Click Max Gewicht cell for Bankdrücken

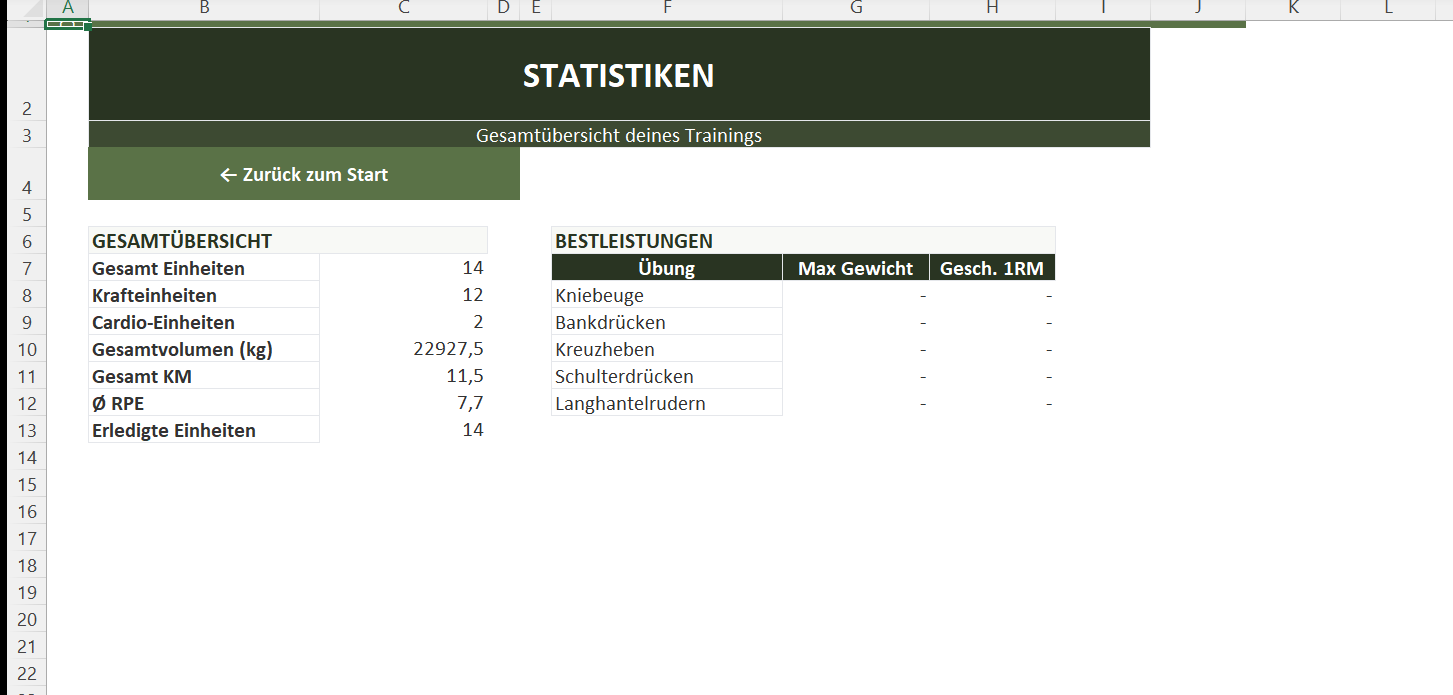tap(855, 322)
